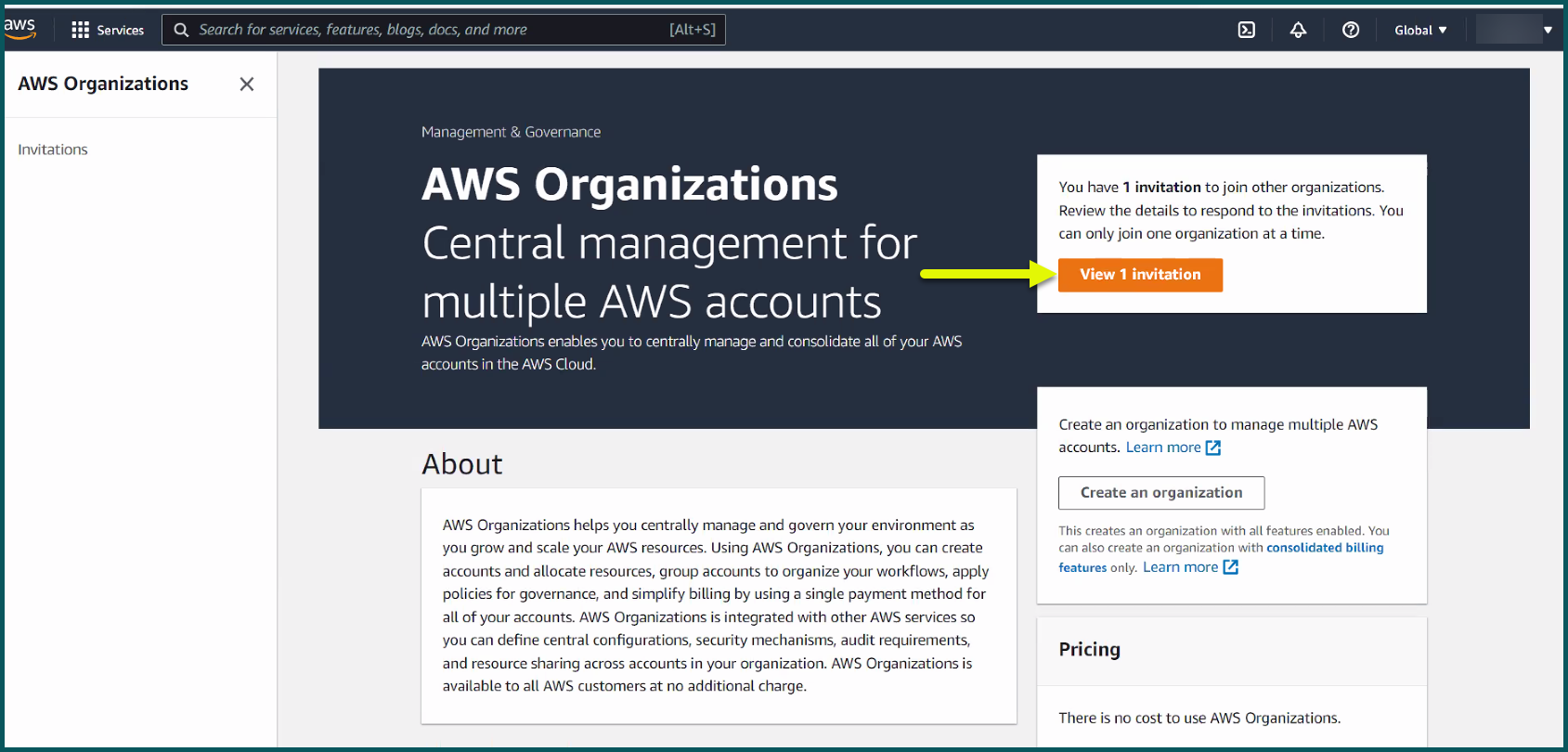This screenshot has height=752, width=1568.
Task: Close the AWS Organizations side panel
Action: (x=247, y=84)
